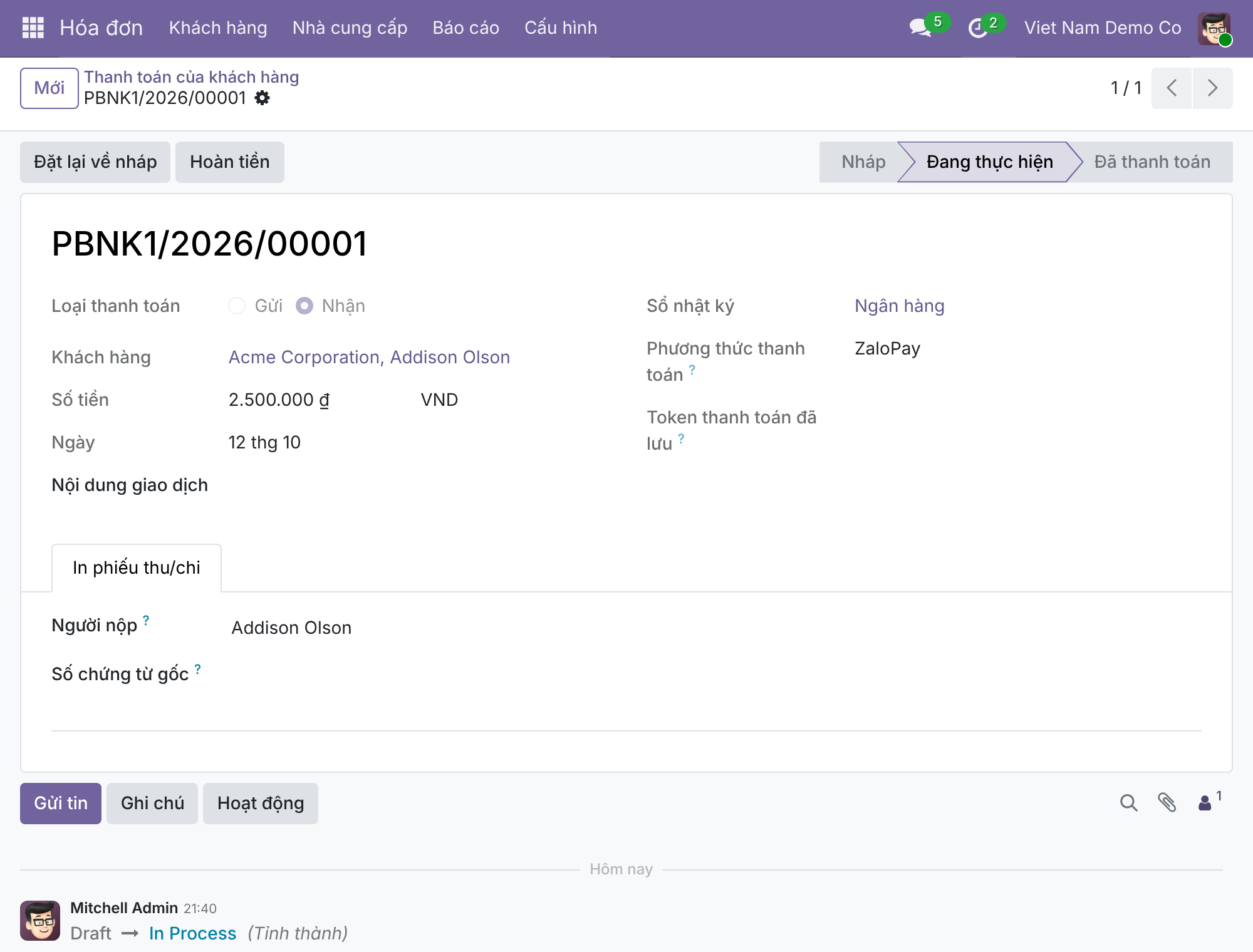Open Acme Corporation, Addison Olson link

tap(369, 357)
